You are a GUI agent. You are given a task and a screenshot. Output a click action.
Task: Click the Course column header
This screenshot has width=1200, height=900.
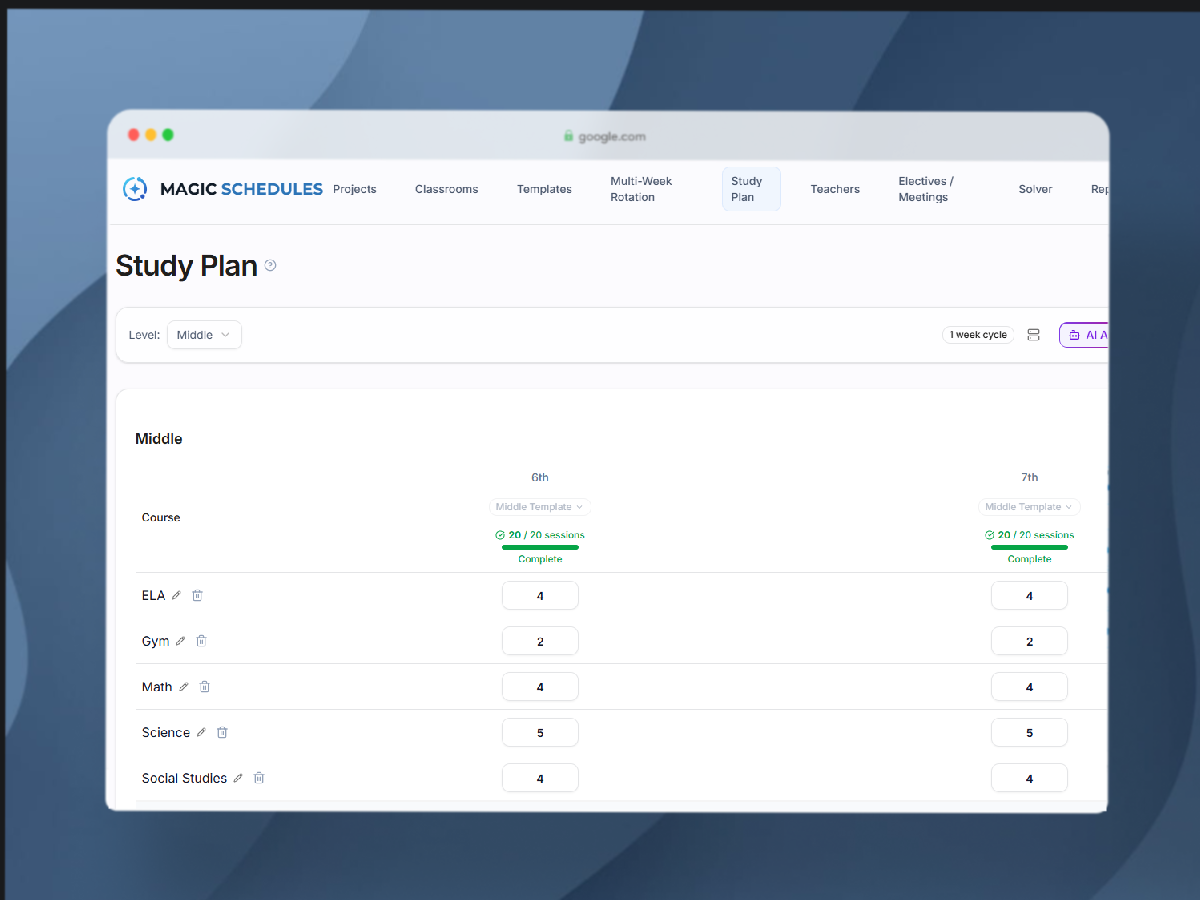(161, 517)
